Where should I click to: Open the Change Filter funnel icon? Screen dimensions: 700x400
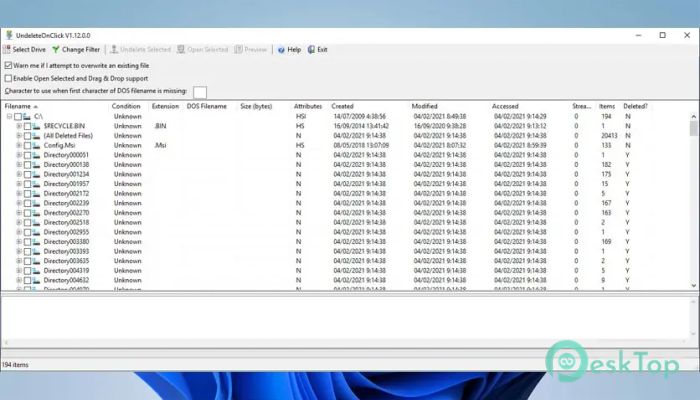[56, 50]
